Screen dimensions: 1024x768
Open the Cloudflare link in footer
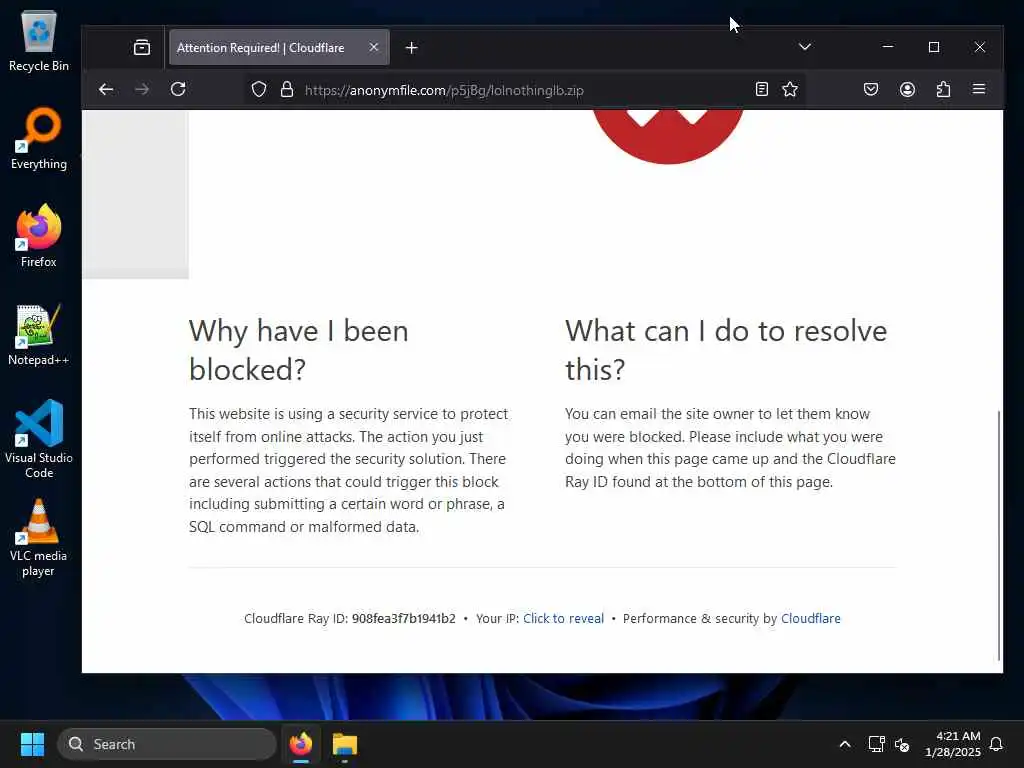coord(810,618)
